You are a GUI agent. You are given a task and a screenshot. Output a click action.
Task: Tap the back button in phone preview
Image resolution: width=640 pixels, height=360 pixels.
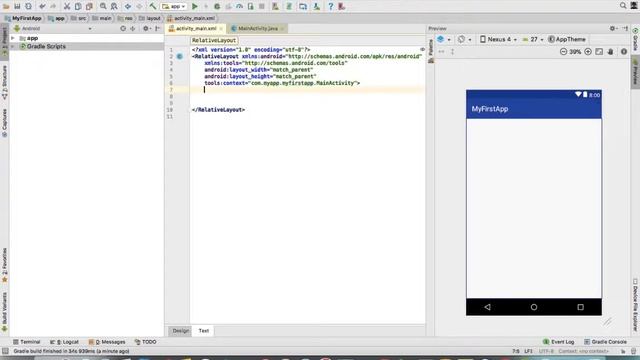[487, 307]
